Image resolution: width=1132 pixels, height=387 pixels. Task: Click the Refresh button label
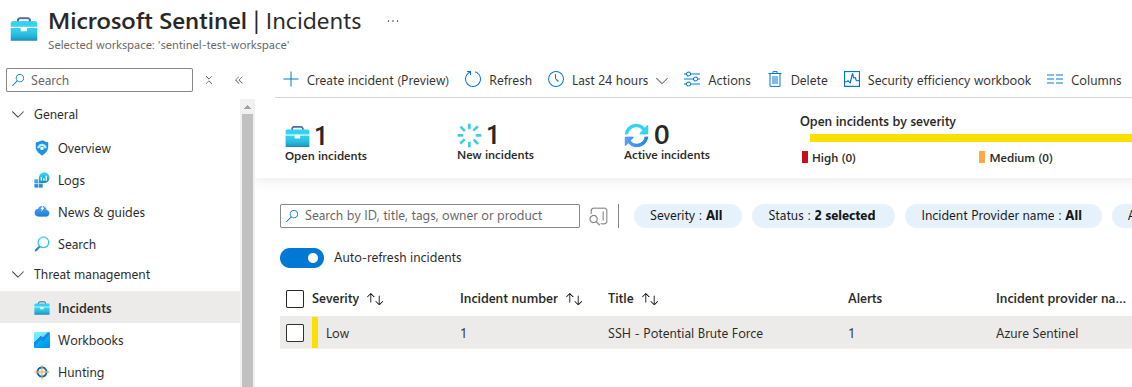[510, 80]
